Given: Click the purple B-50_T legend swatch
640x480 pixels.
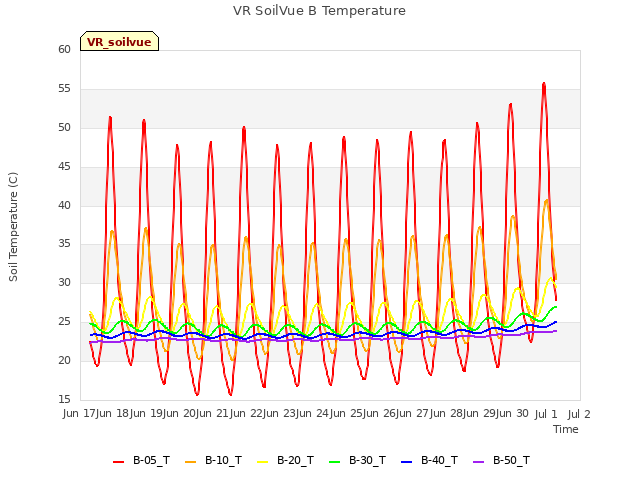Looking at the screenshot, I should coord(479,462).
